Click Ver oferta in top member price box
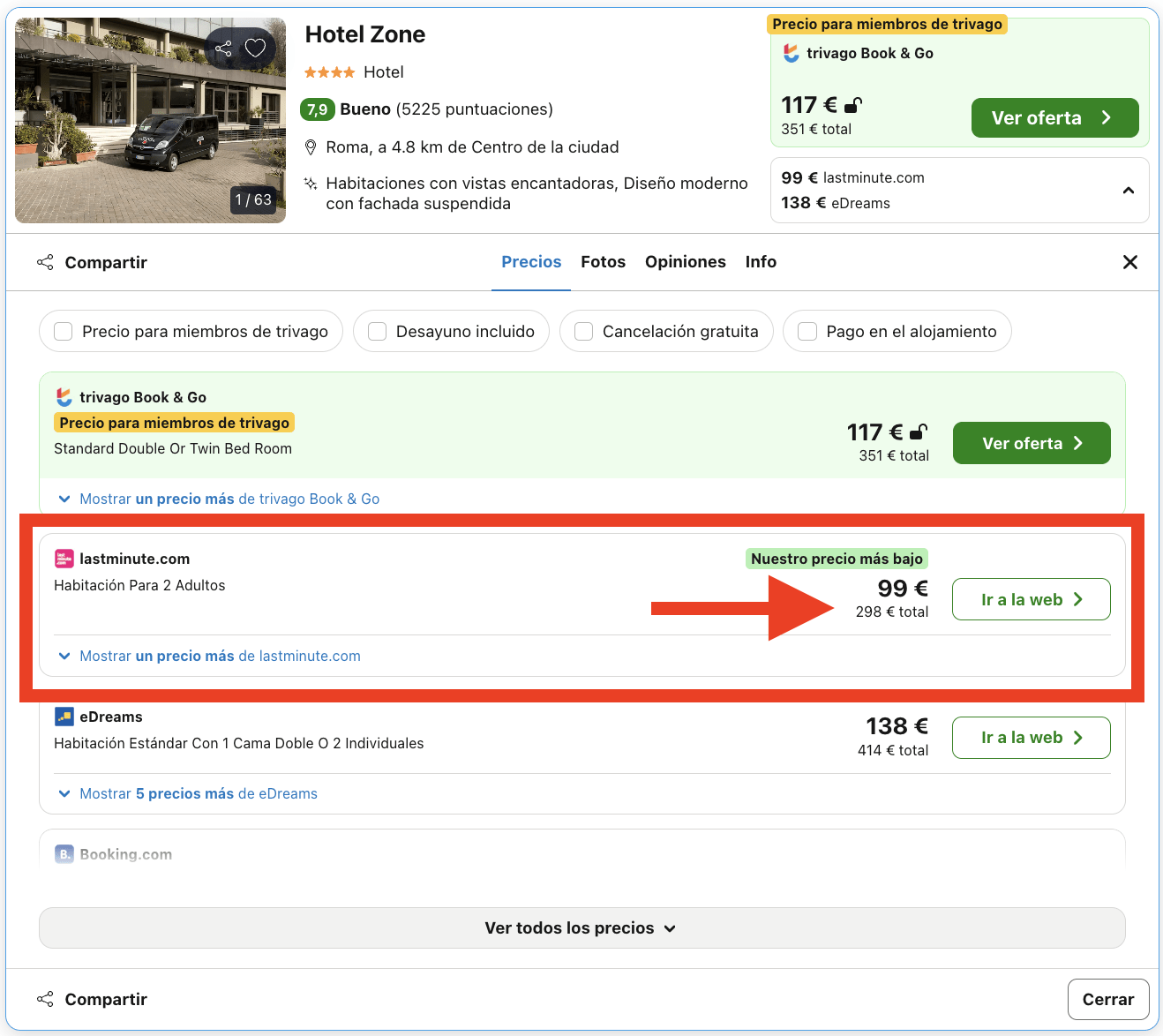Viewport: 1163px width, 1036px height. (1054, 118)
